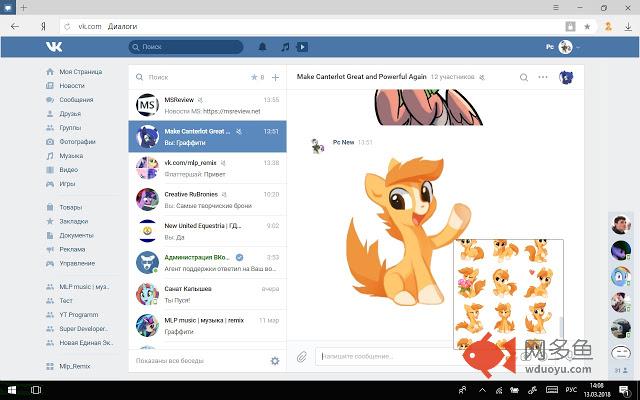Go back with browser back arrow
Screen dimensions: 640x400
point(15,26)
